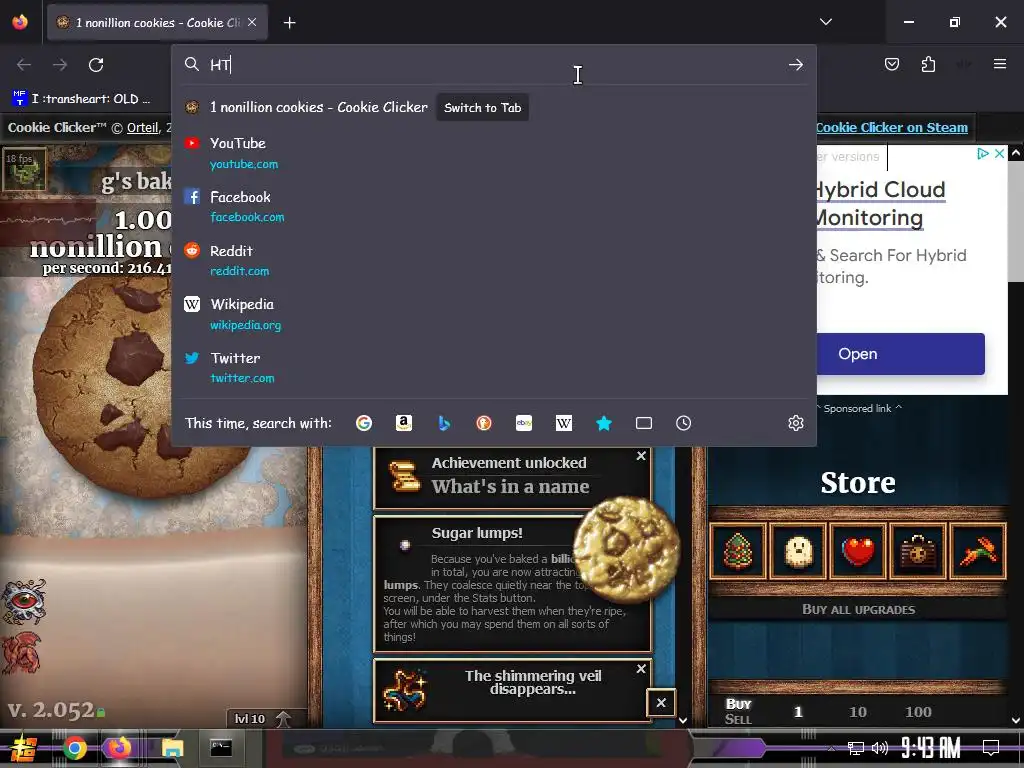
Task: Search with DuckDuckGo icon
Action: pyautogui.click(x=484, y=423)
